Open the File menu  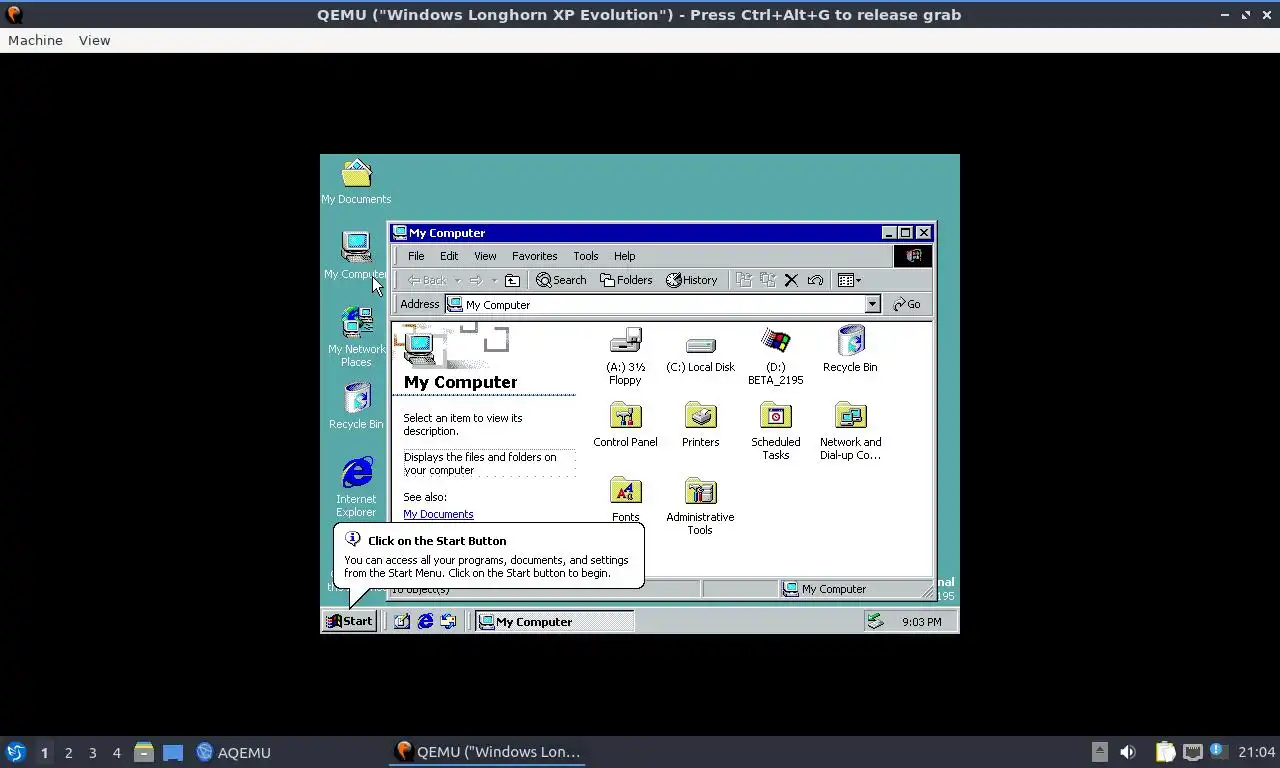pyautogui.click(x=416, y=256)
